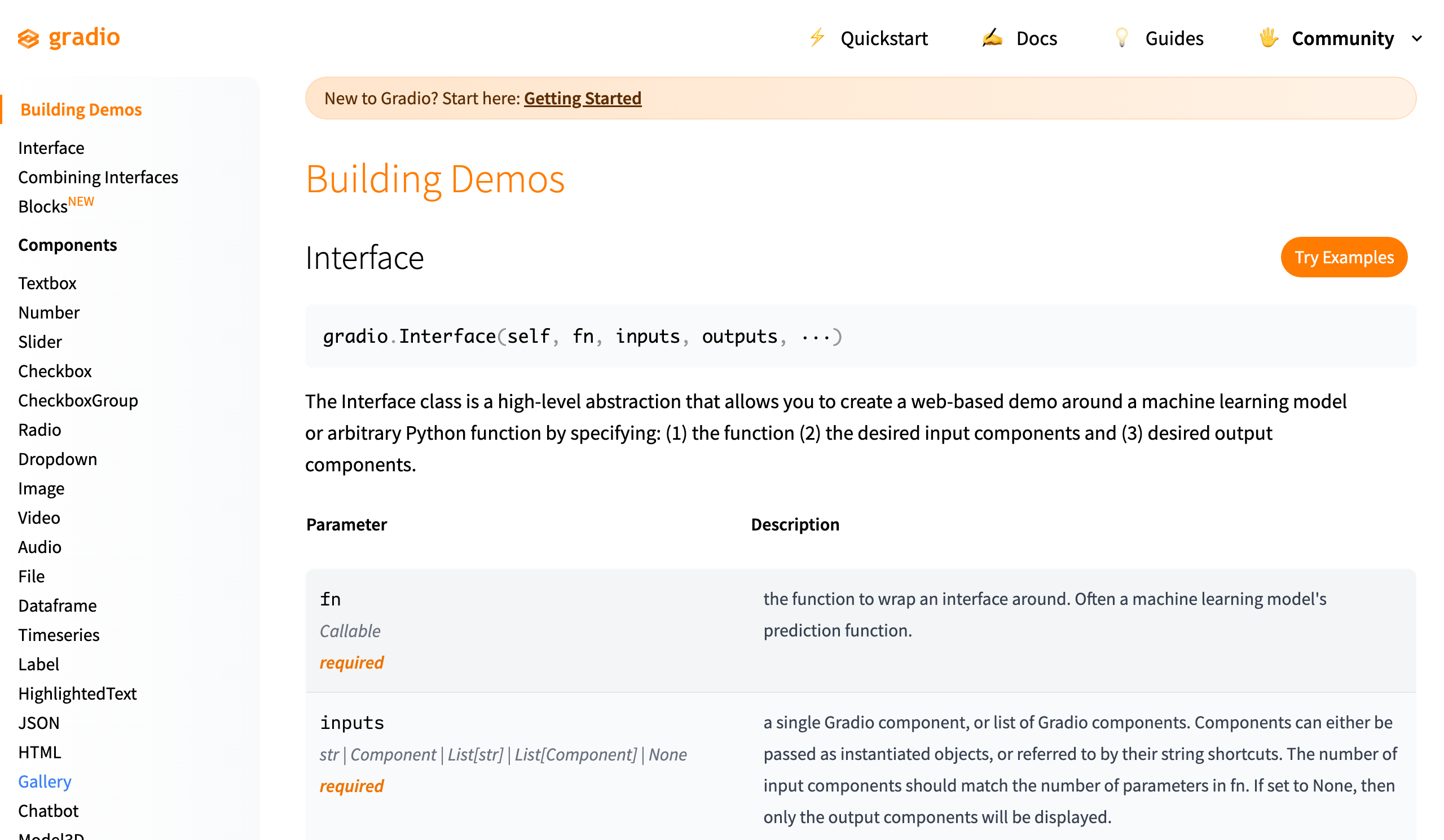Viewport: 1444px width, 840px height.
Task: Navigate to Textbox component docs
Action: point(47,283)
